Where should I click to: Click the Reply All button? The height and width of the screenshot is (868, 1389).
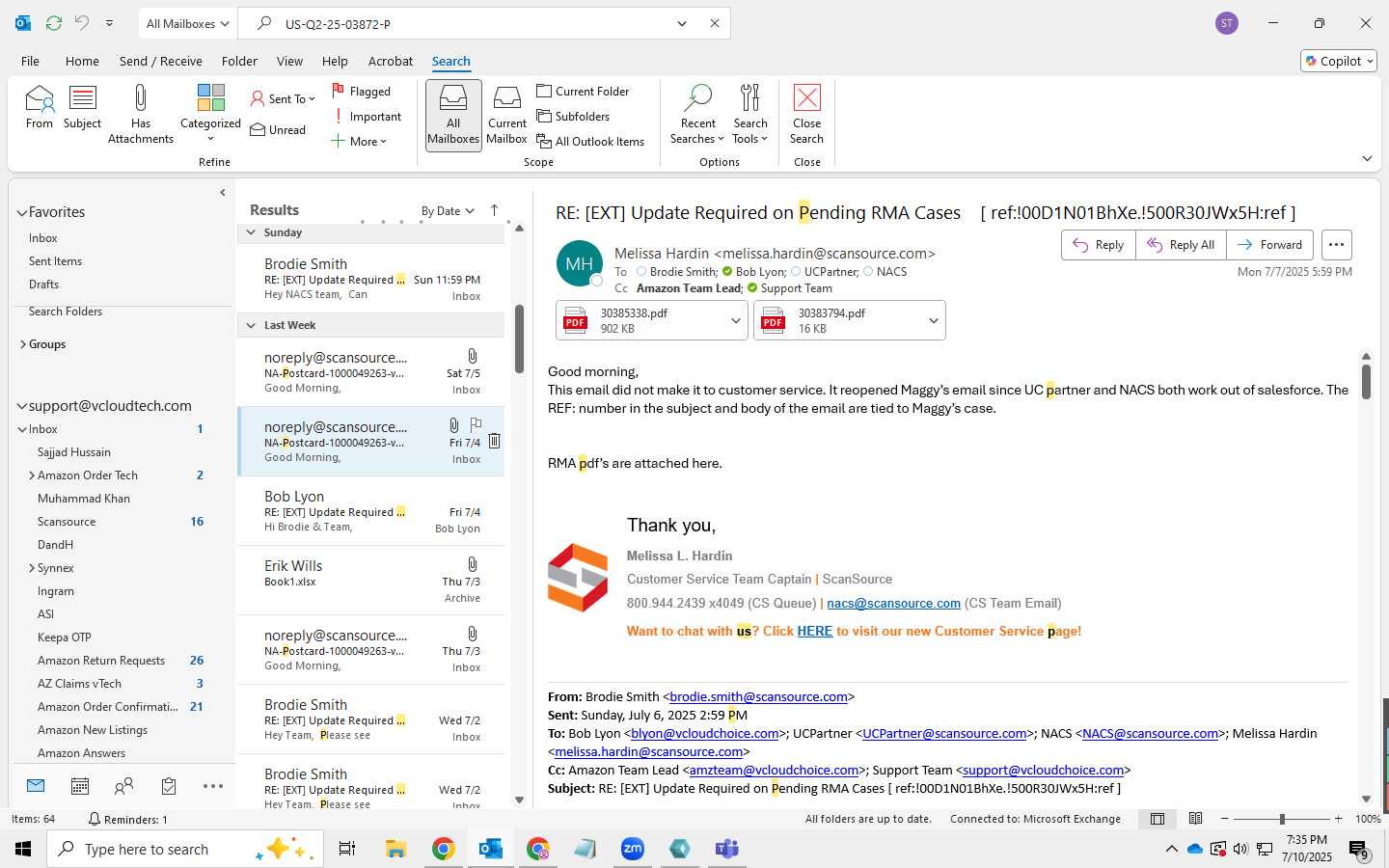coord(1181,245)
